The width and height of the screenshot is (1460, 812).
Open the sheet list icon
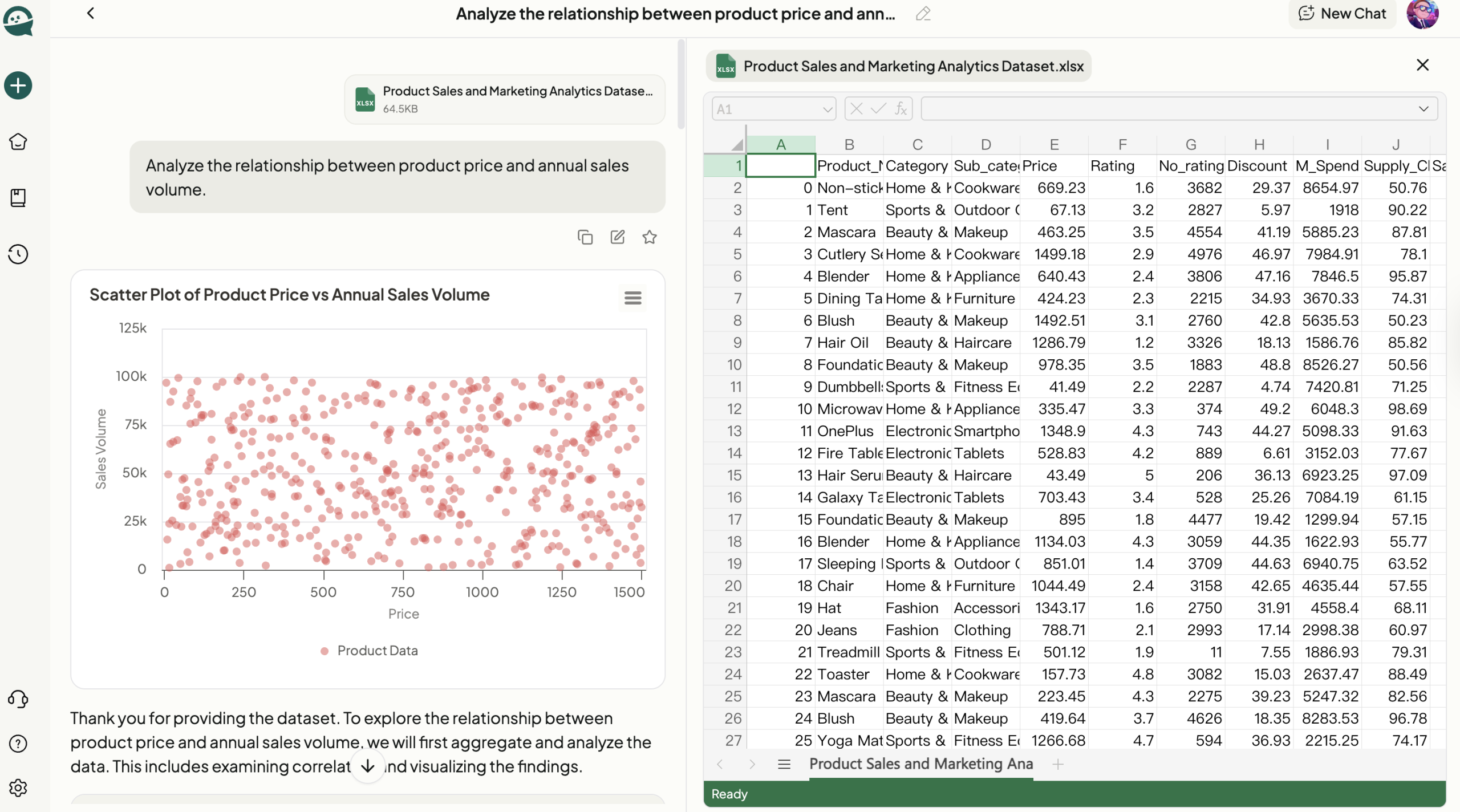tap(784, 764)
